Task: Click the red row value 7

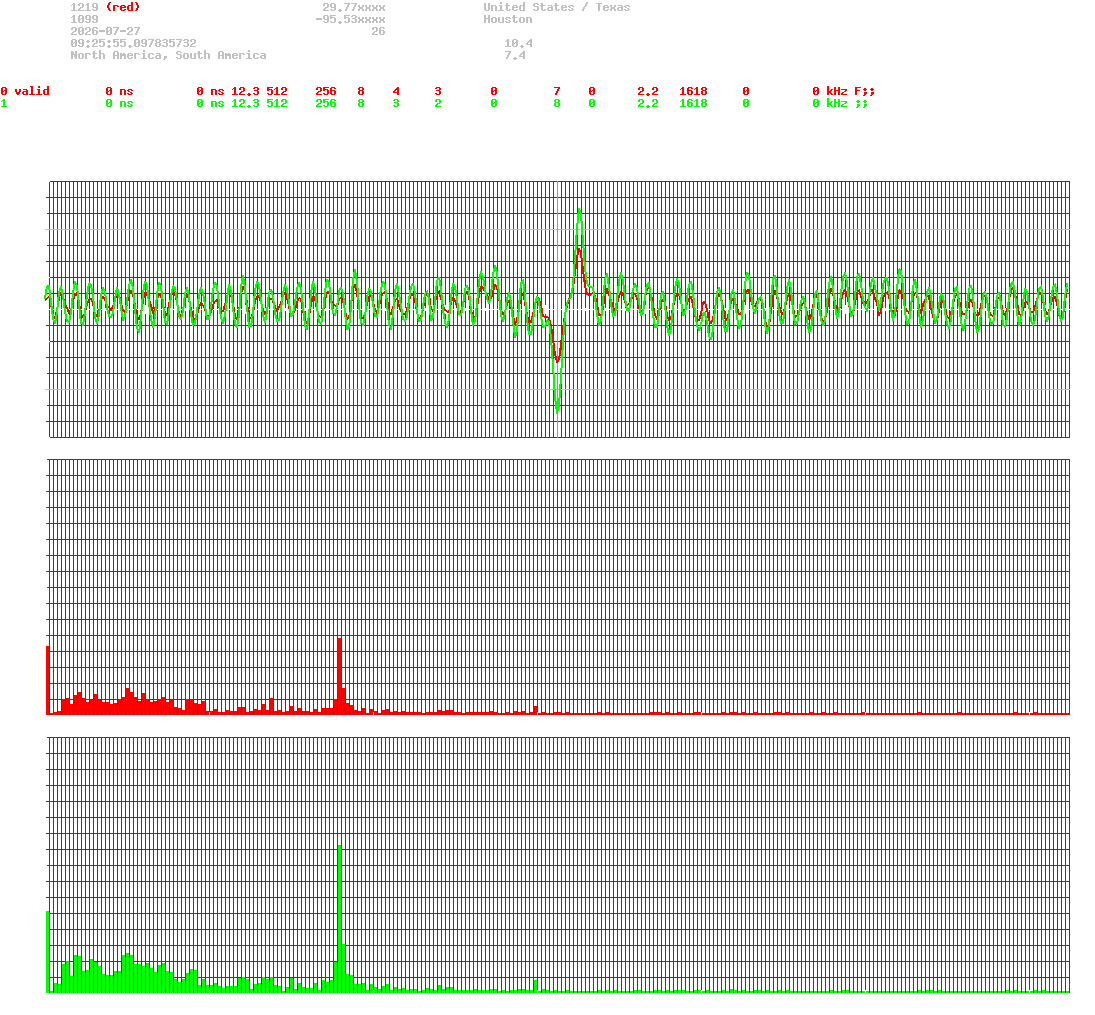Action: [557, 92]
